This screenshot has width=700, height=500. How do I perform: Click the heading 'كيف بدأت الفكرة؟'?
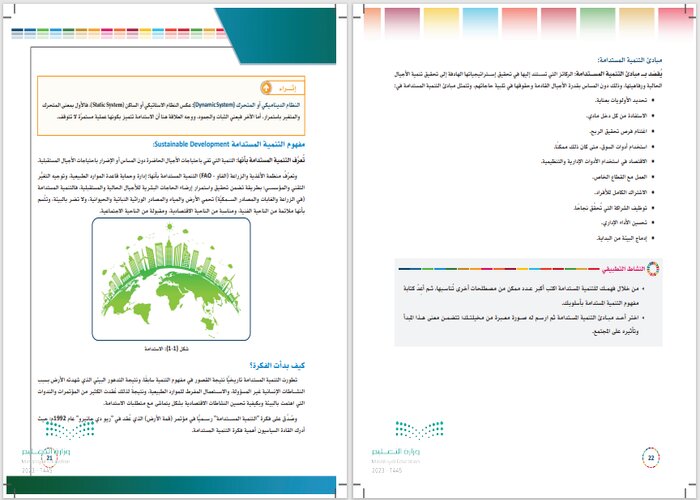click(x=277, y=365)
